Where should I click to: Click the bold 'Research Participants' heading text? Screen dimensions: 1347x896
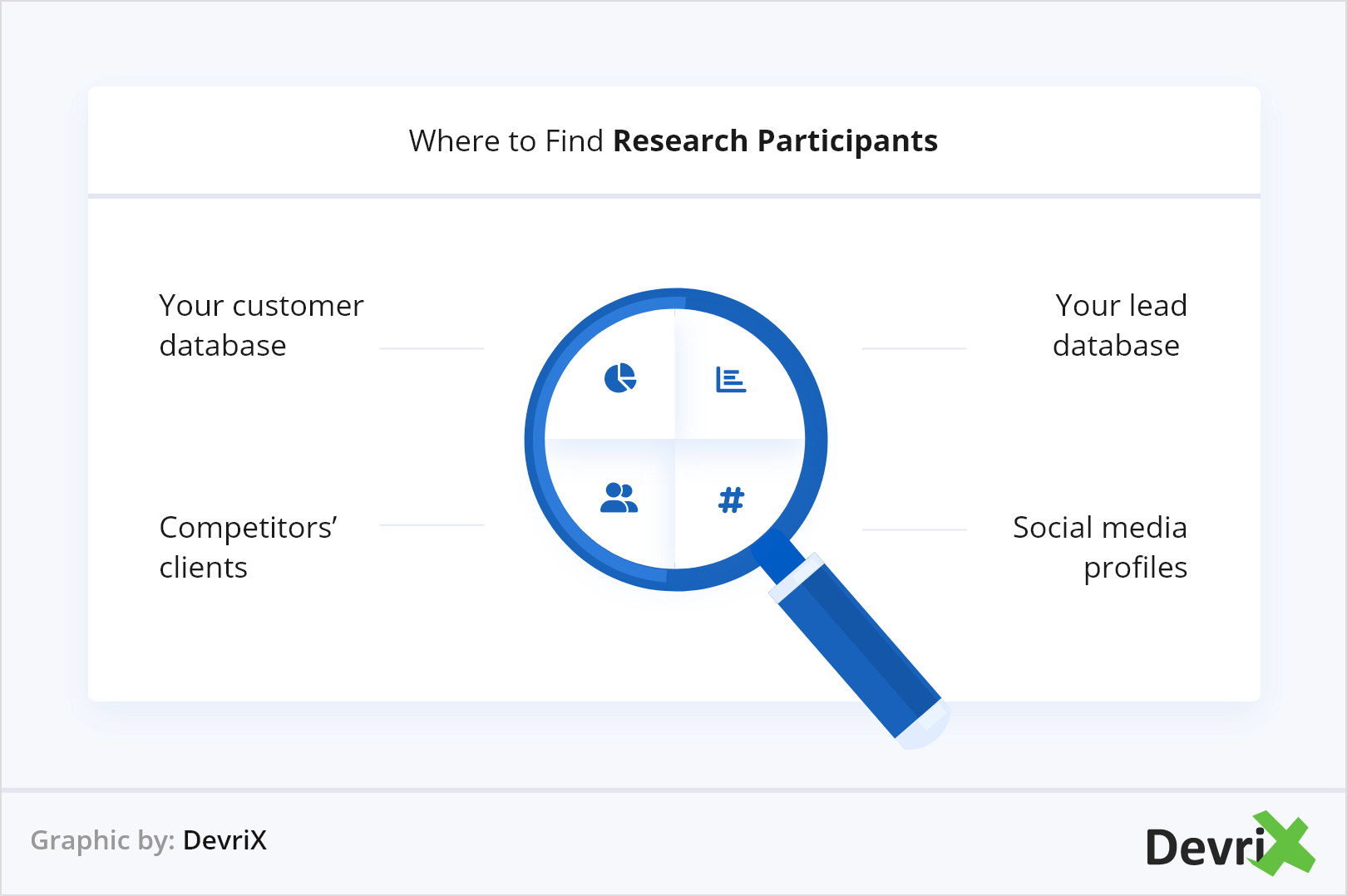(x=775, y=141)
